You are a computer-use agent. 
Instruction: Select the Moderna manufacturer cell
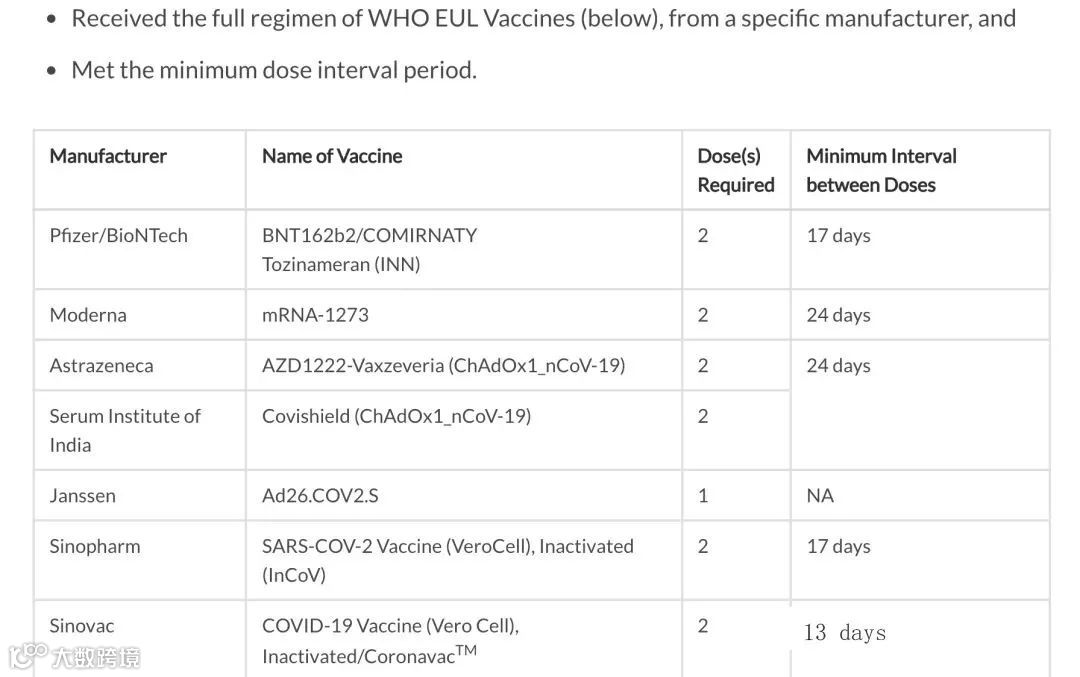click(x=88, y=315)
